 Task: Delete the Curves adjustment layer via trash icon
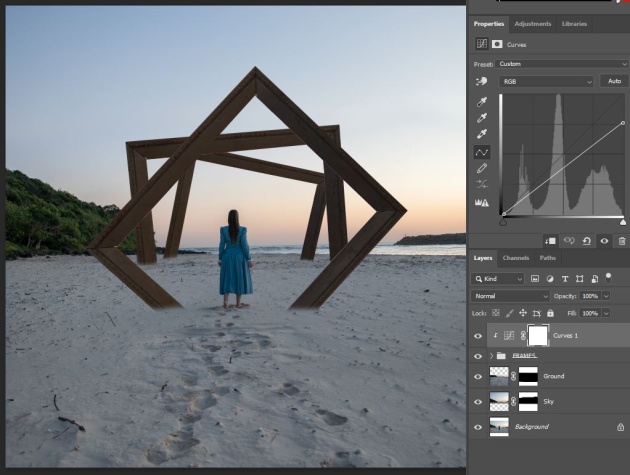[x=621, y=240]
